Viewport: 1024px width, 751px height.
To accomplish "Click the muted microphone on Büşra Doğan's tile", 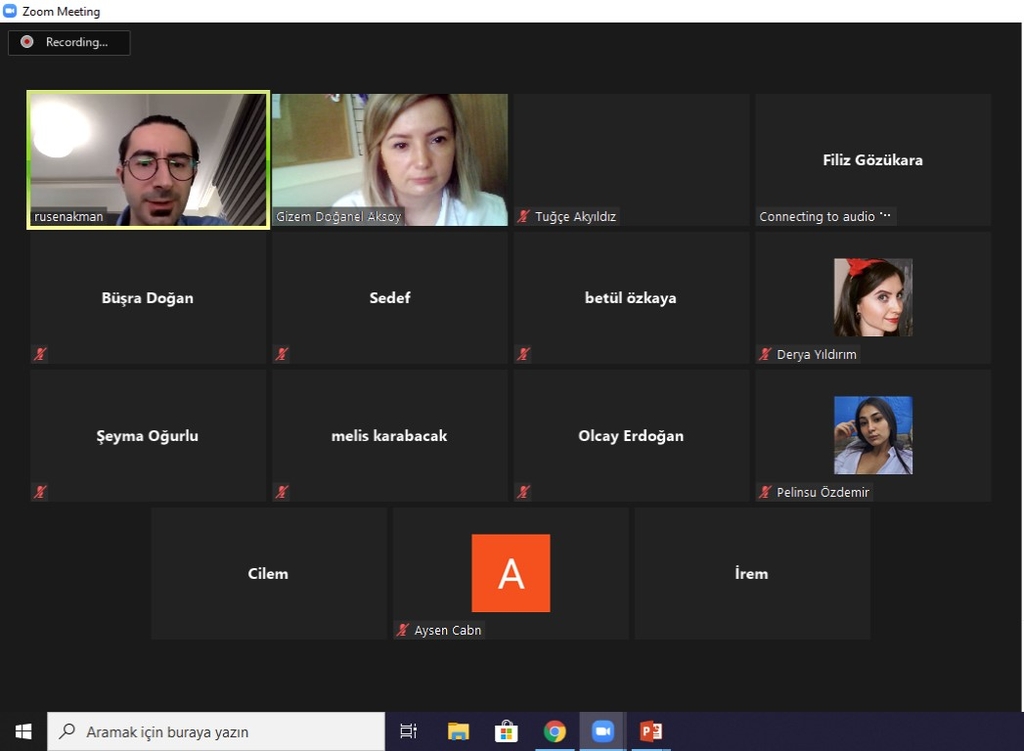I will pos(40,354).
